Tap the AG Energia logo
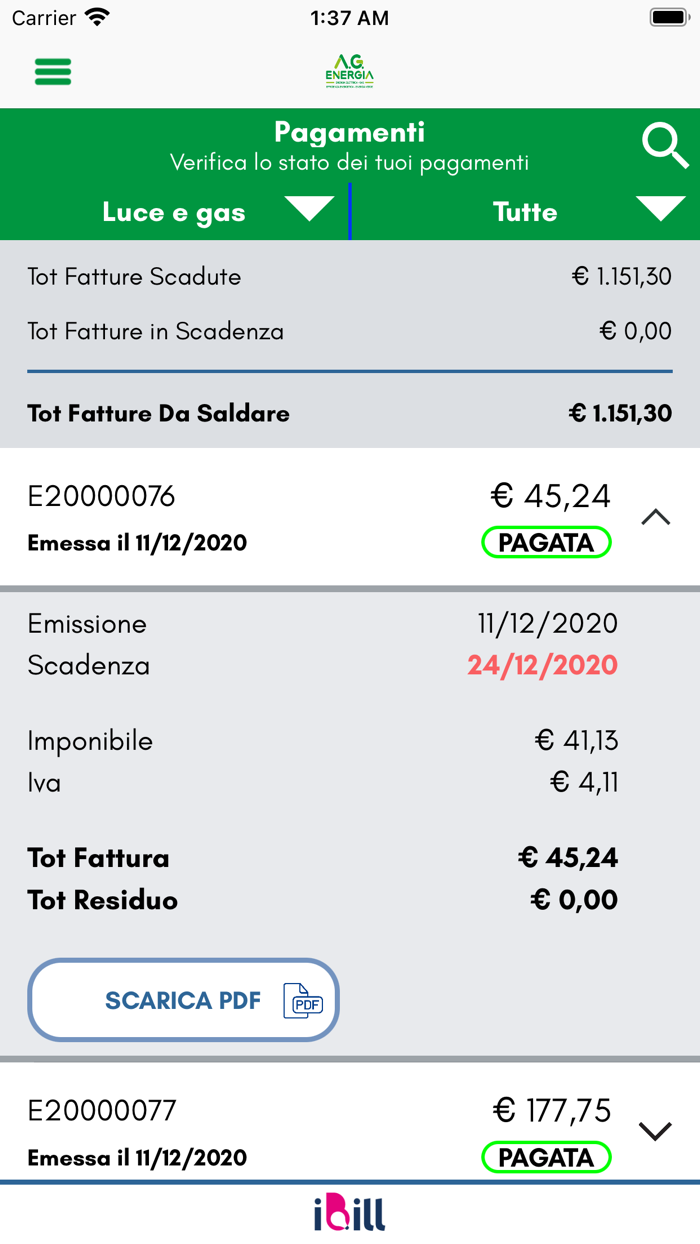700x1244 pixels. (349, 72)
